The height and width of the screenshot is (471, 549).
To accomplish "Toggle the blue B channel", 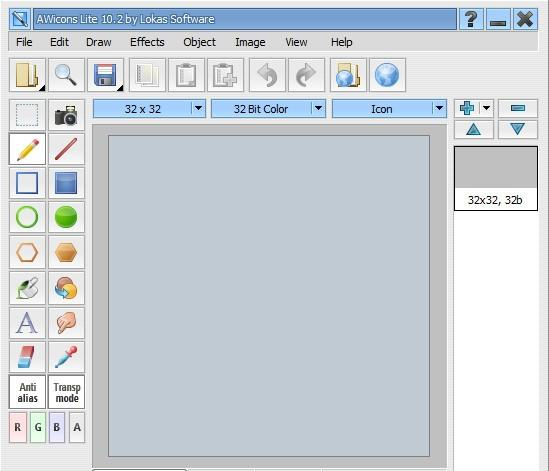I will tap(57, 427).
